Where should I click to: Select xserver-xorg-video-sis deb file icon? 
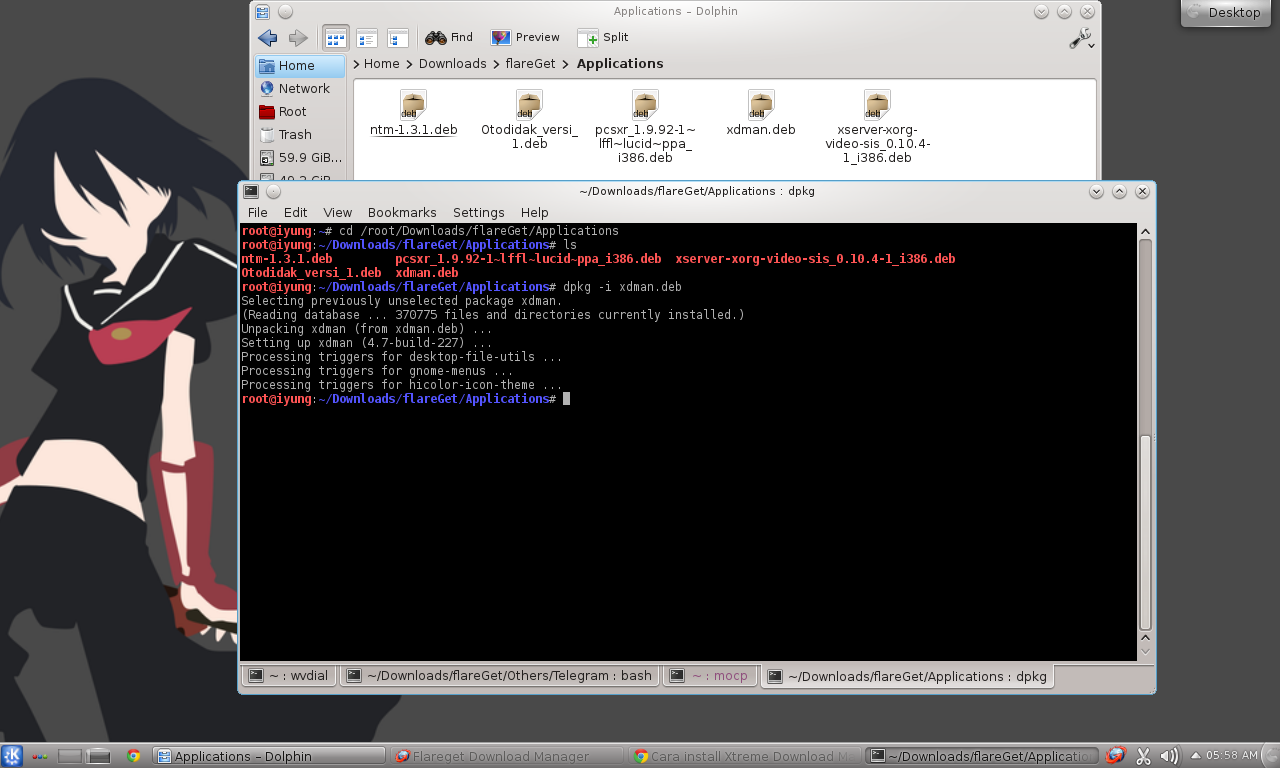tap(877, 104)
